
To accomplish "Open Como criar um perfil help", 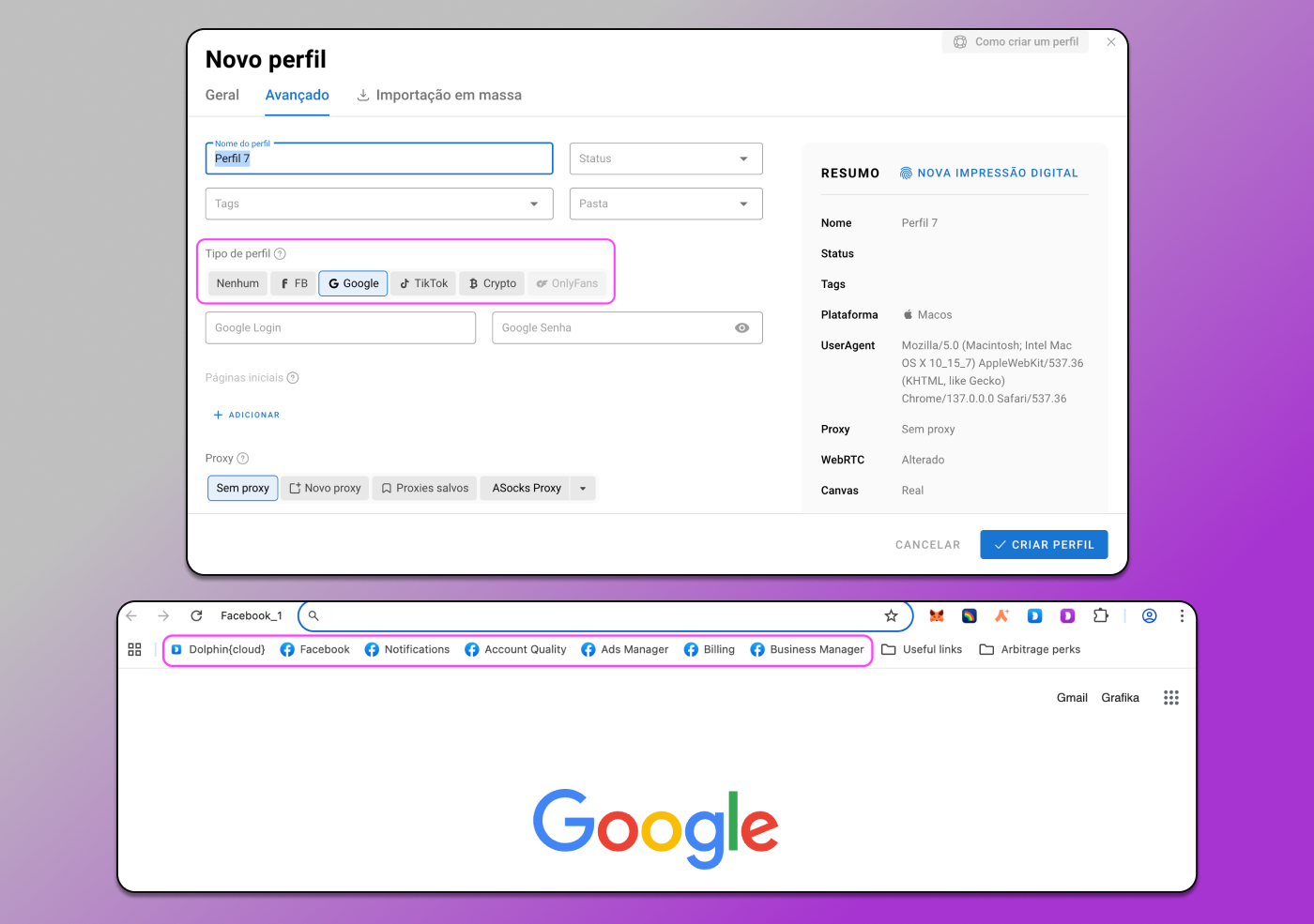I will coord(1016,42).
